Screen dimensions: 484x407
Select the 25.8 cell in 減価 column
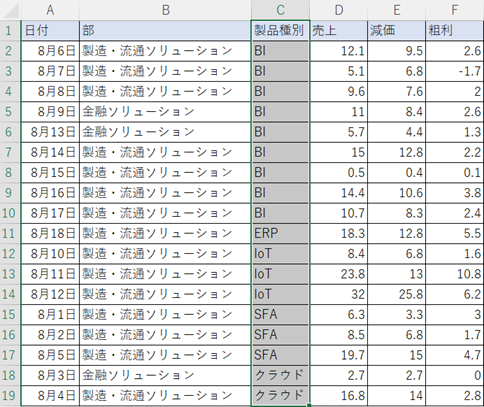pos(397,294)
